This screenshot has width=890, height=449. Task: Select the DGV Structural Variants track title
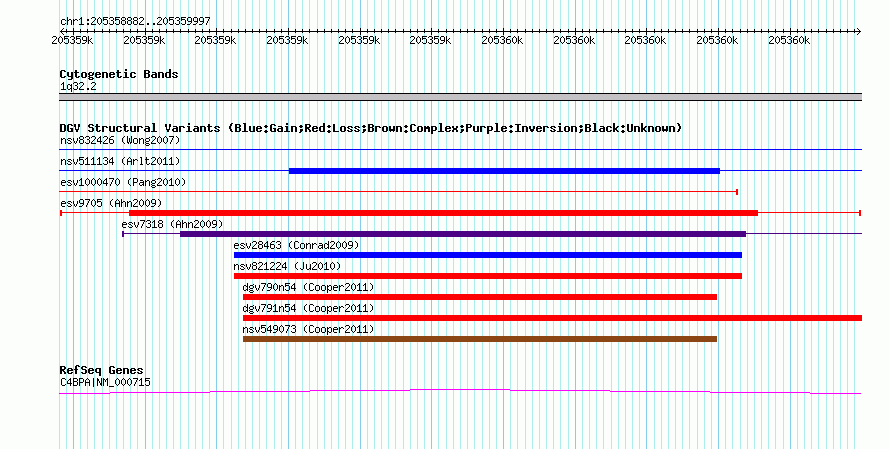coord(371,128)
